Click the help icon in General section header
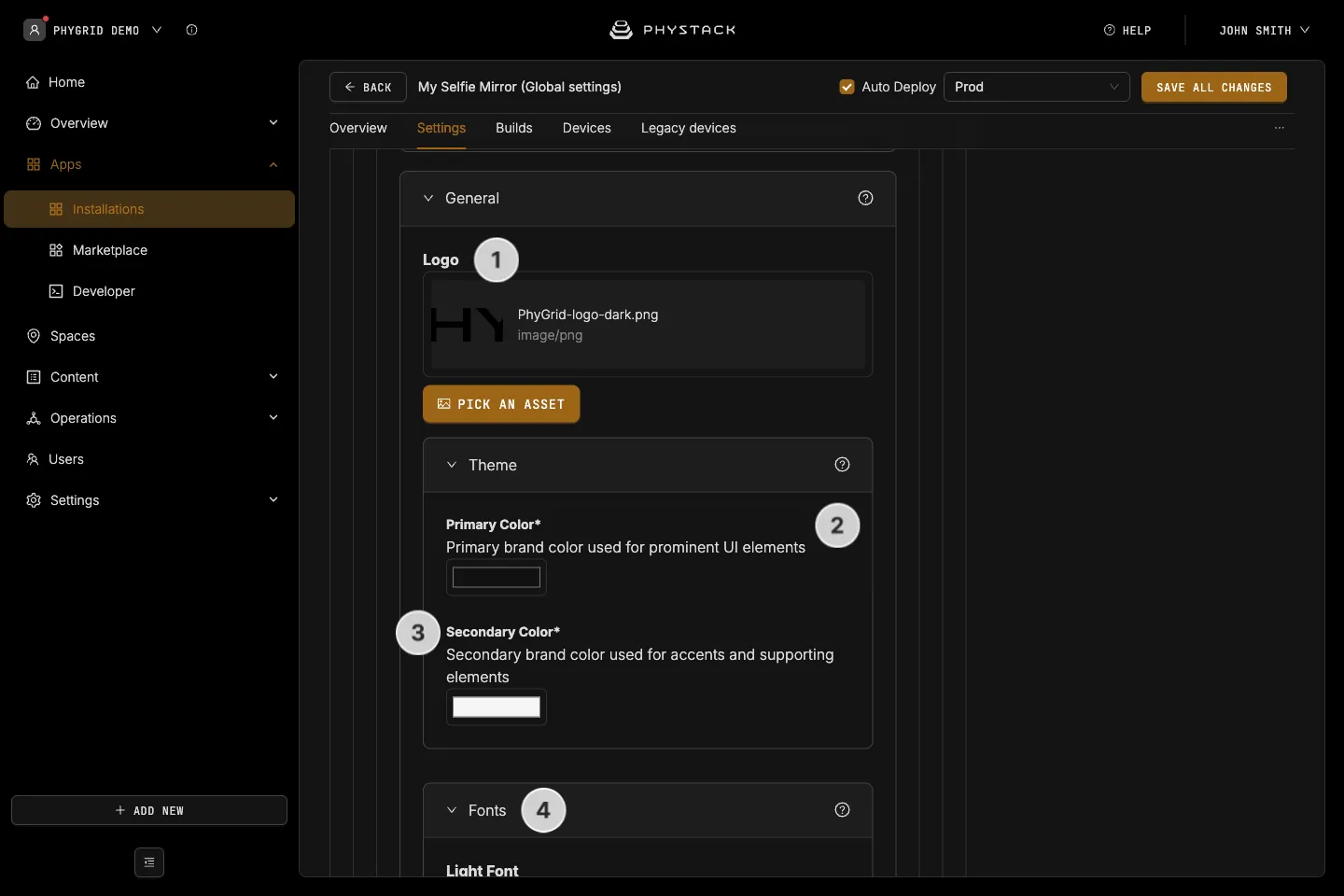Image resolution: width=1344 pixels, height=896 pixels. click(x=865, y=198)
